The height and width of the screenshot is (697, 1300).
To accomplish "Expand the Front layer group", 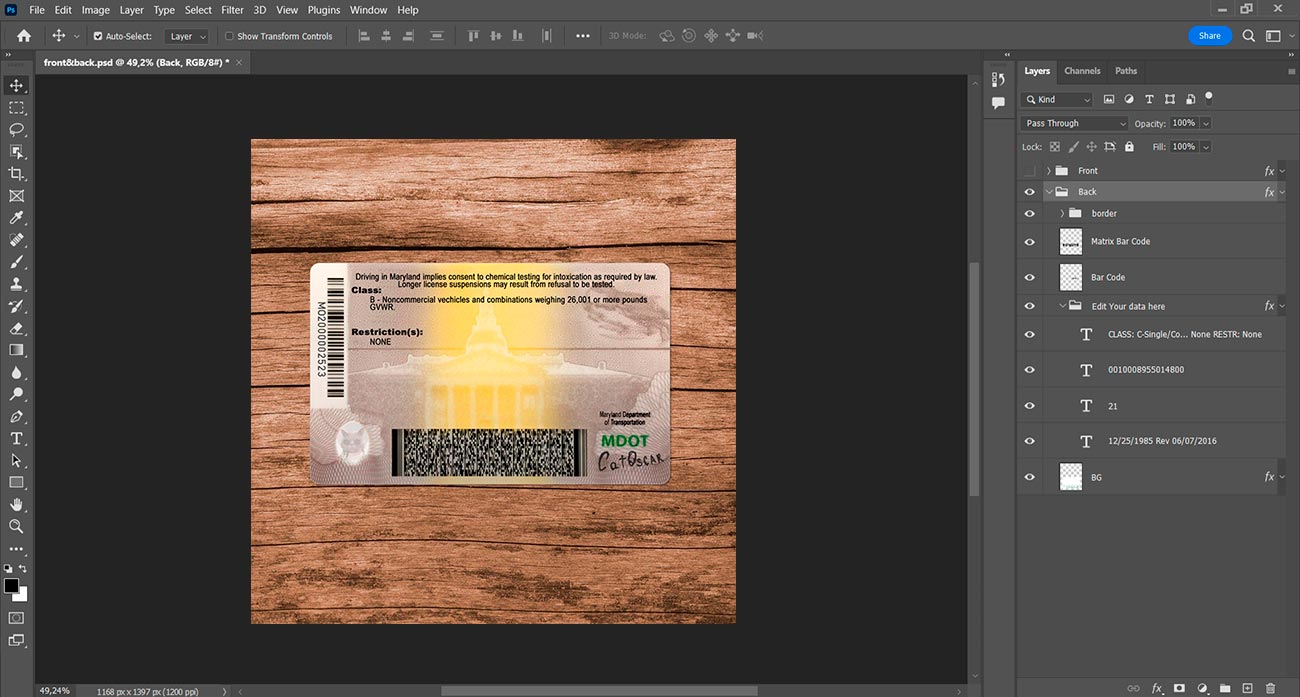I will (1048, 171).
